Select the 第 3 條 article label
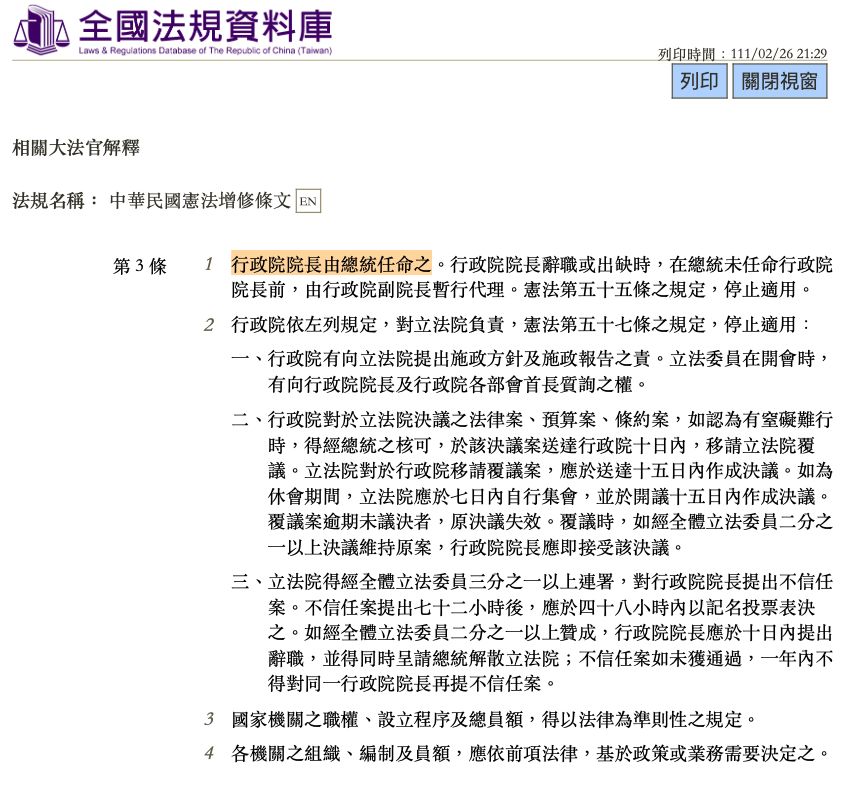Viewport: 844px width, 785px height. pyautogui.click(x=140, y=267)
